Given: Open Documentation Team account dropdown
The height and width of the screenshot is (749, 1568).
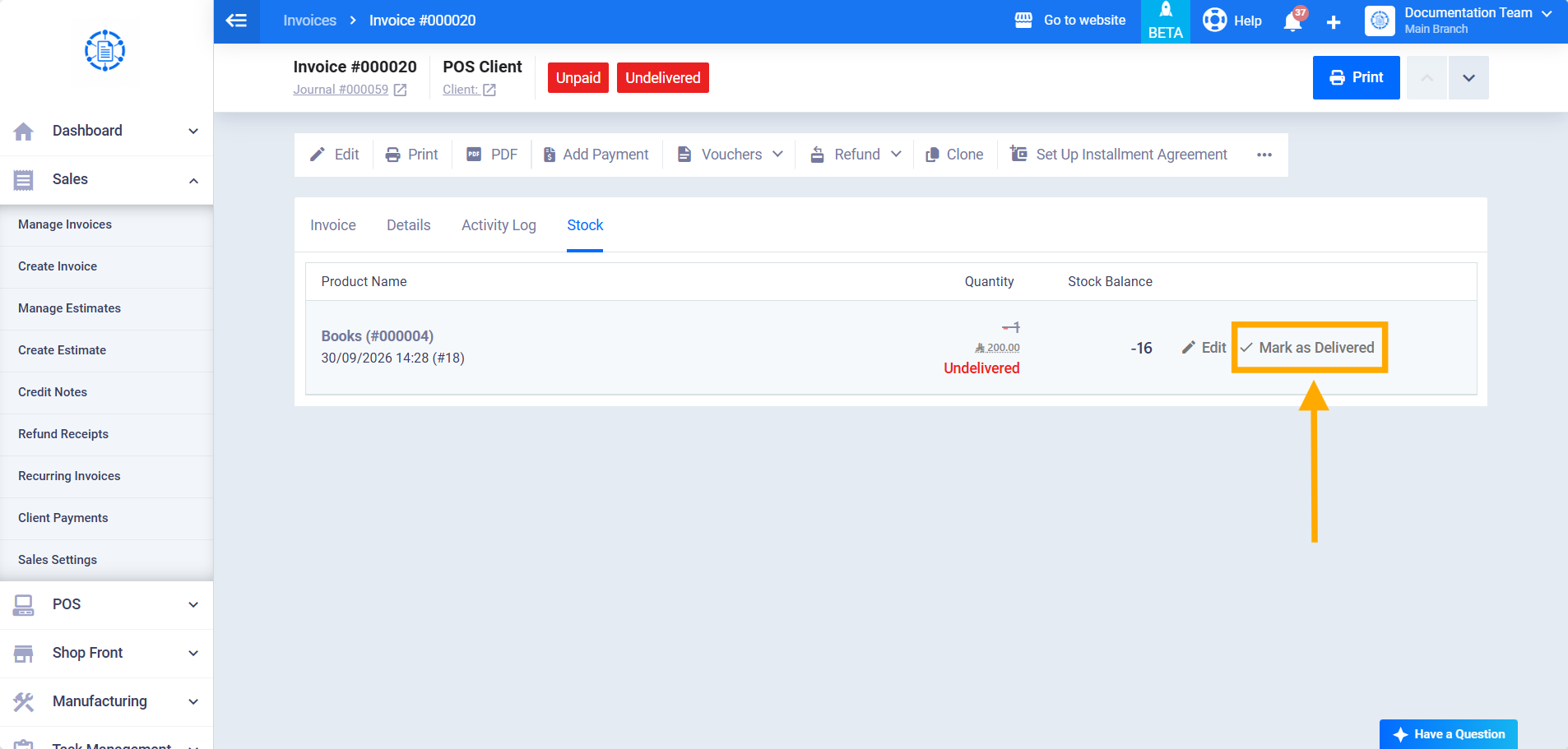Looking at the screenshot, I should tap(1547, 13).
